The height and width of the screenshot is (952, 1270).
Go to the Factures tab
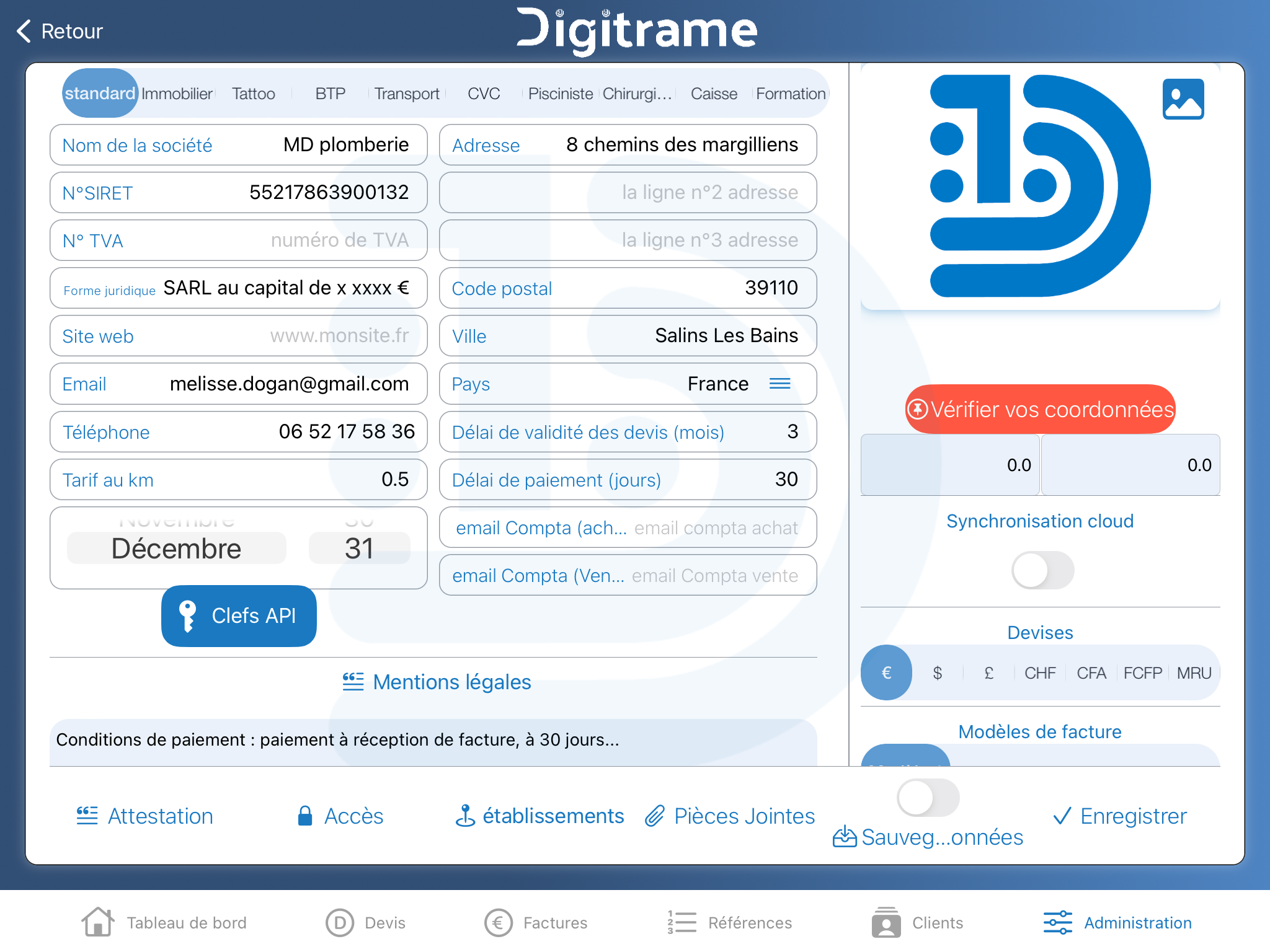pos(536,923)
